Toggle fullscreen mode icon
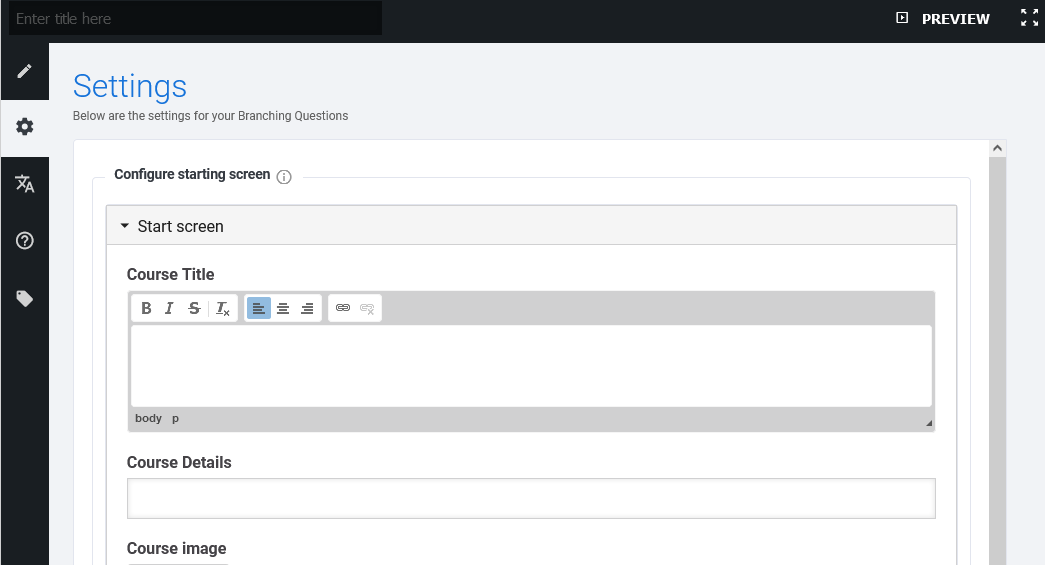 (1028, 18)
